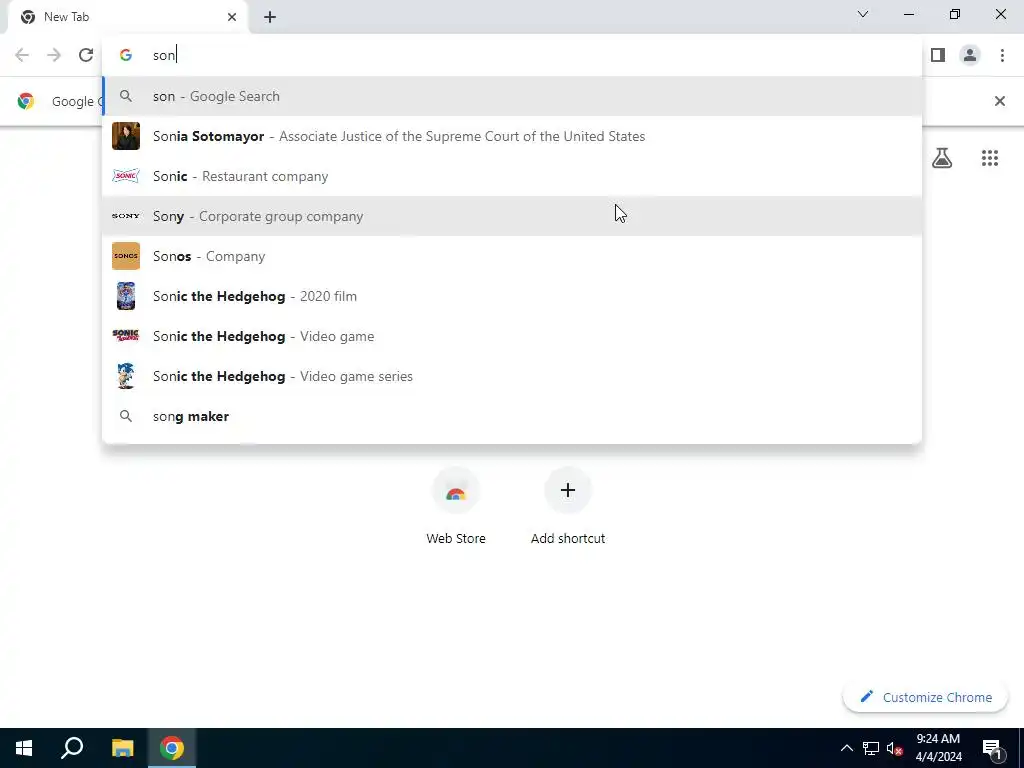Open Windows taskbar search
Image resolution: width=1024 pixels, height=768 pixels.
72,748
